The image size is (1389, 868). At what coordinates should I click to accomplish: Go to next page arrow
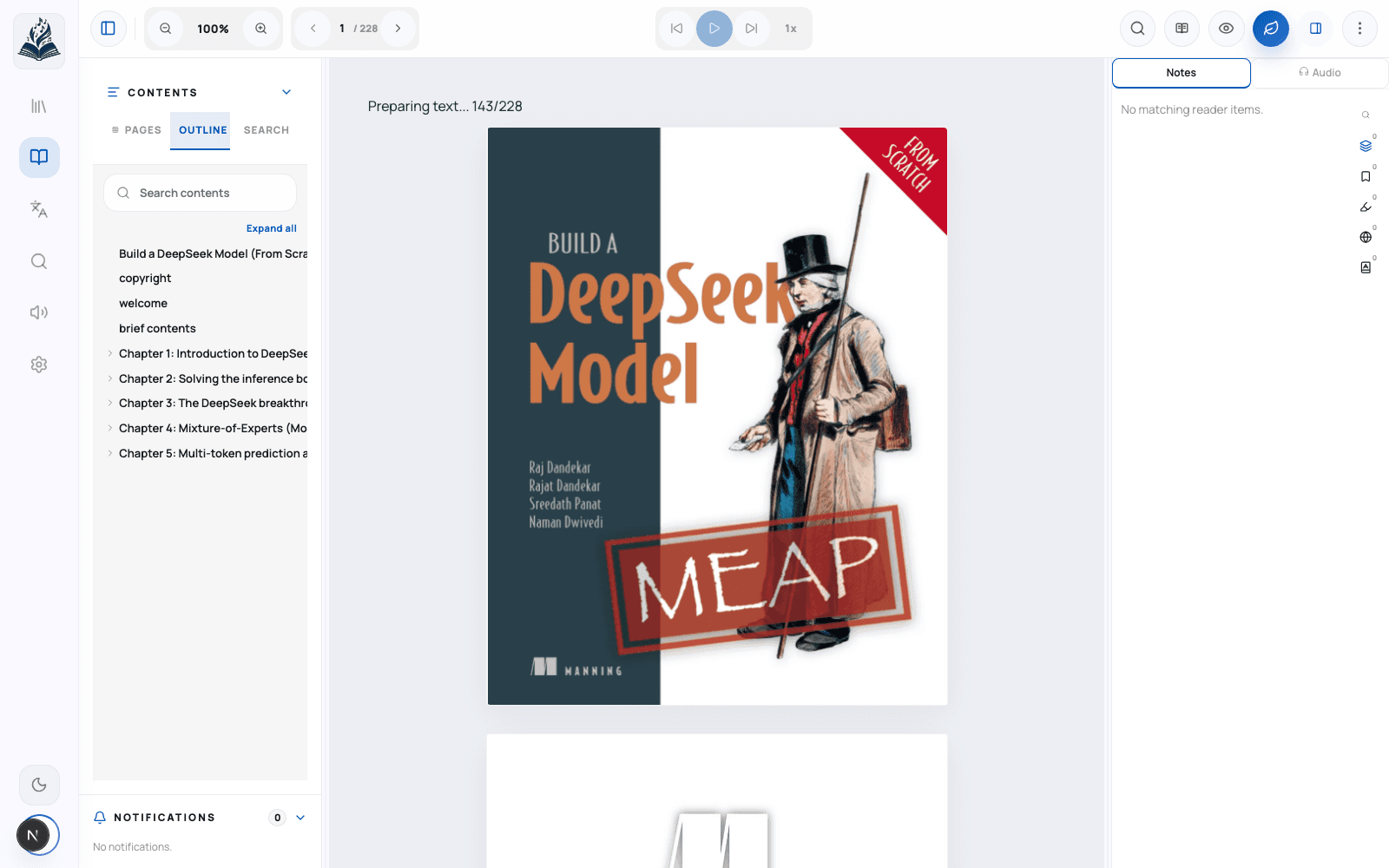[x=398, y=29]
